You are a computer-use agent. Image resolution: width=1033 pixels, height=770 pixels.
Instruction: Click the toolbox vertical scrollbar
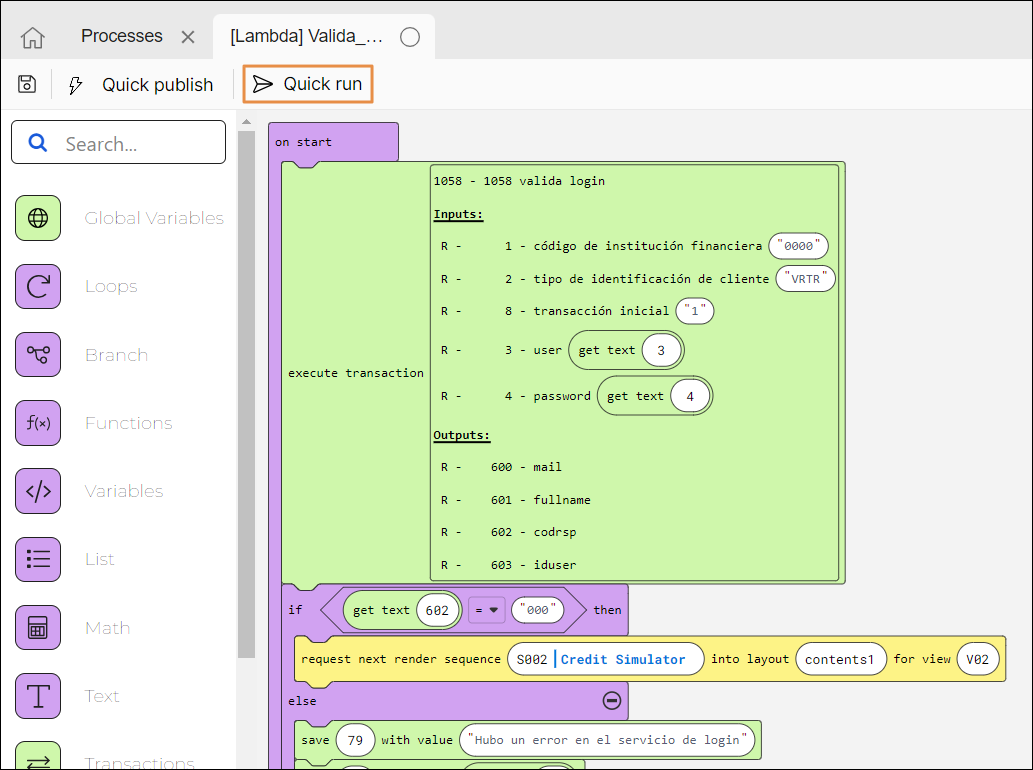pyautogui.click(x=246, y=390)
